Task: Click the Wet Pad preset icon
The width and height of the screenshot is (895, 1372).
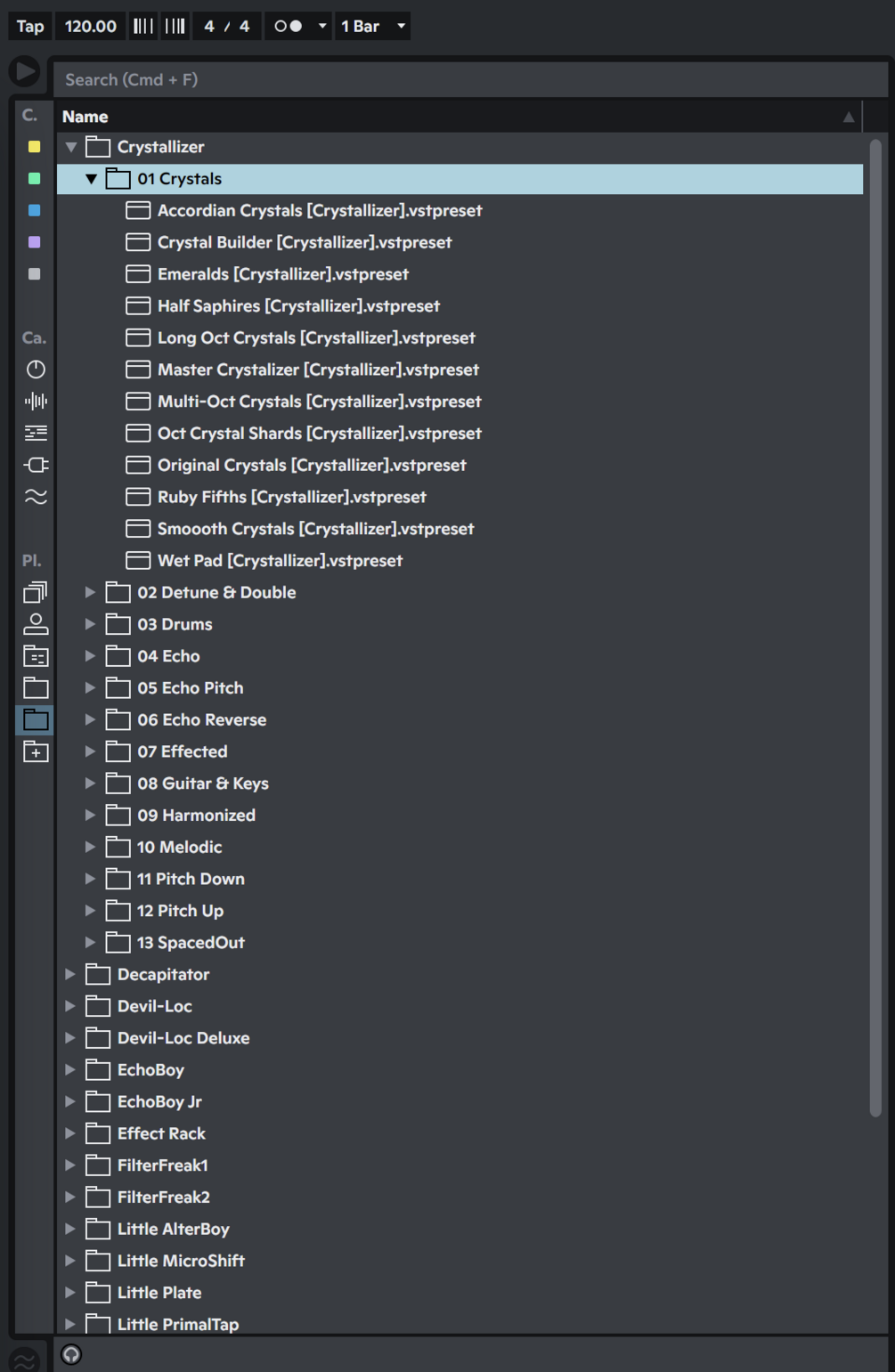Action: point(138,561)
